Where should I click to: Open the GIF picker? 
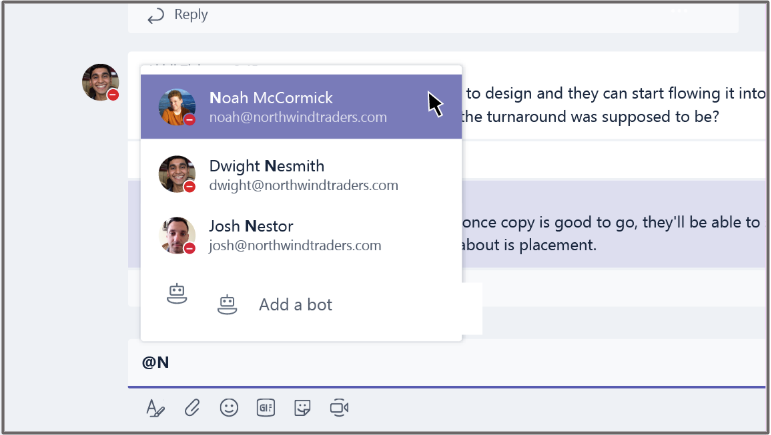pos(266,407)
